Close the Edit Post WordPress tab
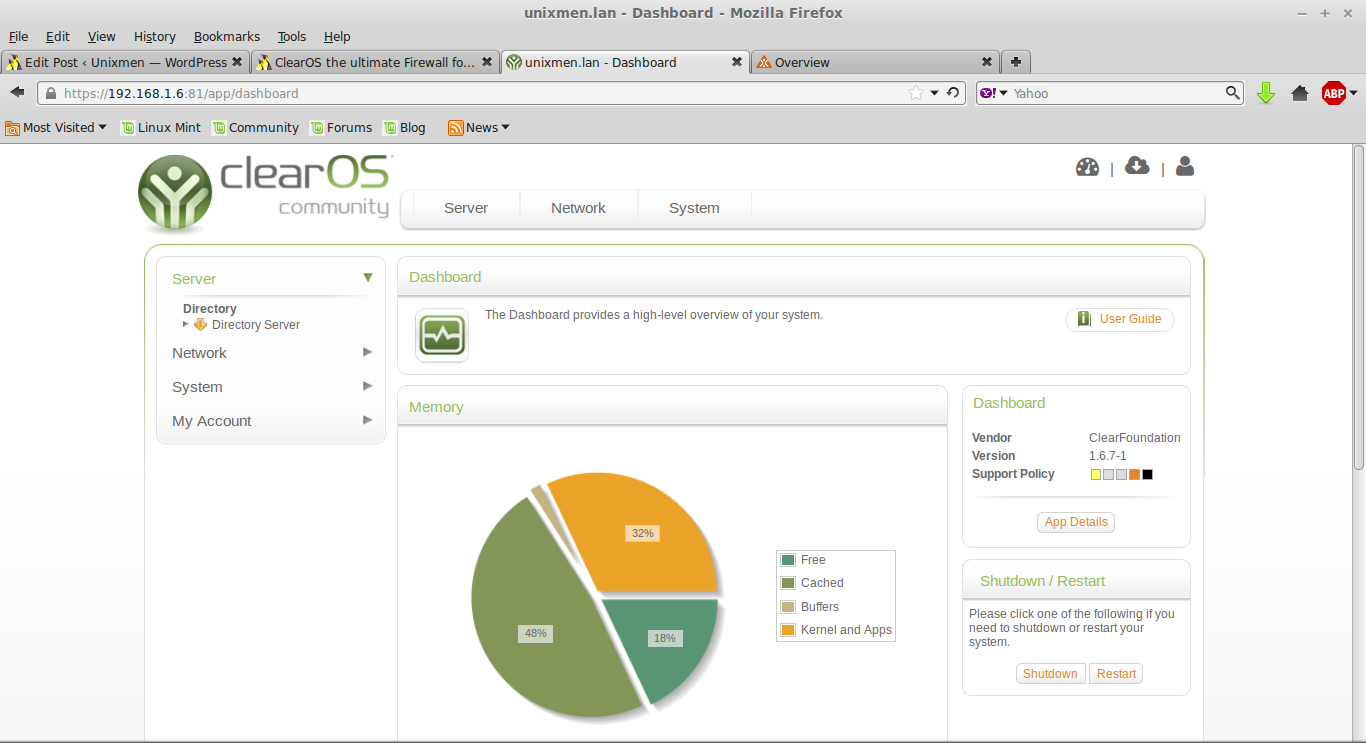 [x=237, y=61]
